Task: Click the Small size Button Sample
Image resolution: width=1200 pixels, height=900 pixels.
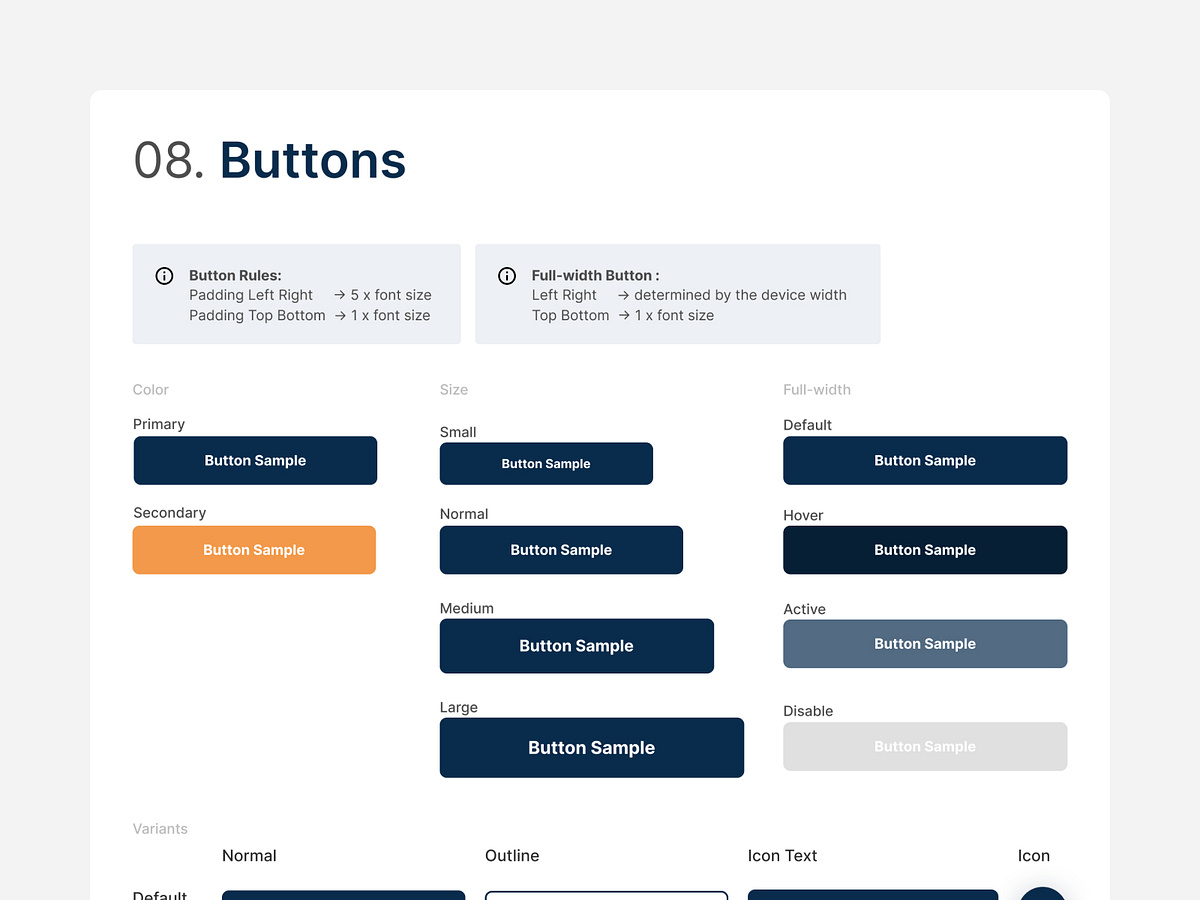Action: [546, 464]
